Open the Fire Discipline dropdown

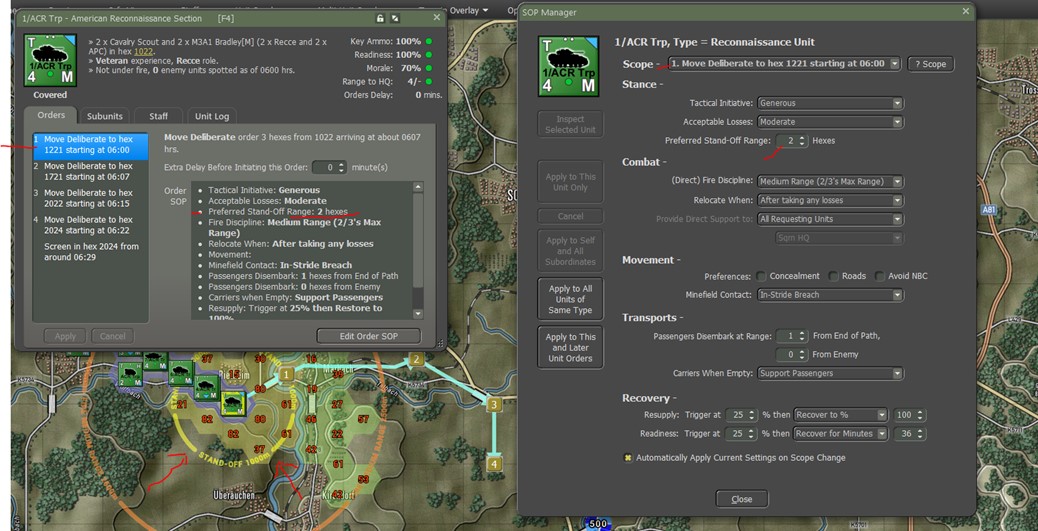click(x=830, y=181)
